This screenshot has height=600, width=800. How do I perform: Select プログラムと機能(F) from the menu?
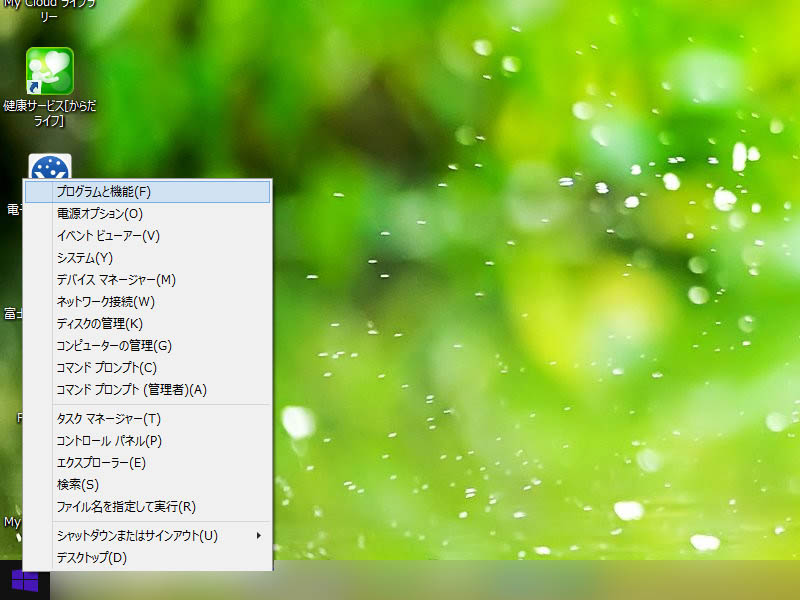tap(104, 191)
